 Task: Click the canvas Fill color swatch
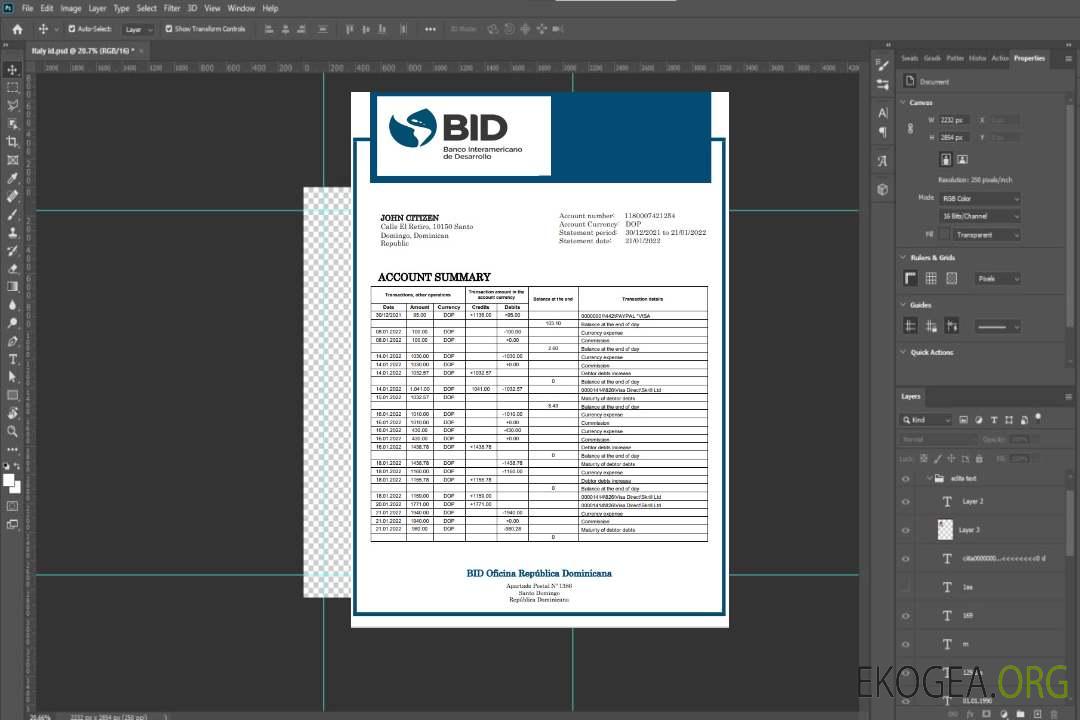pos(945,235)
